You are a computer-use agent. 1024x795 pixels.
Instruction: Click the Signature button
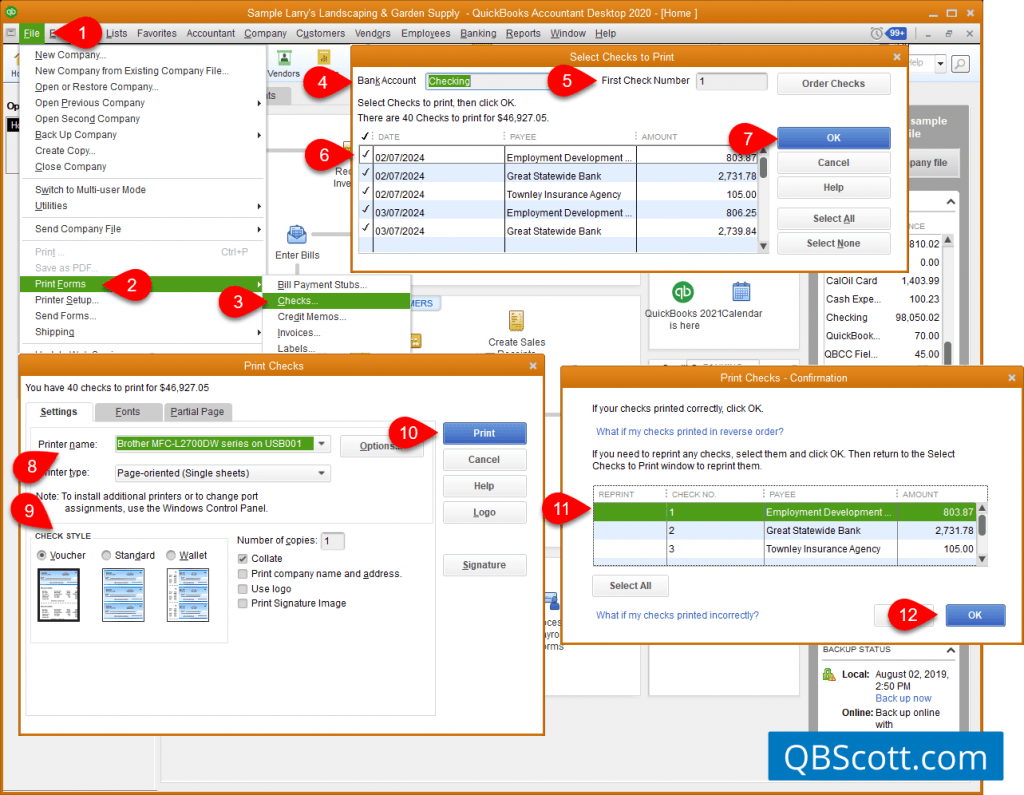click(485, 565)
